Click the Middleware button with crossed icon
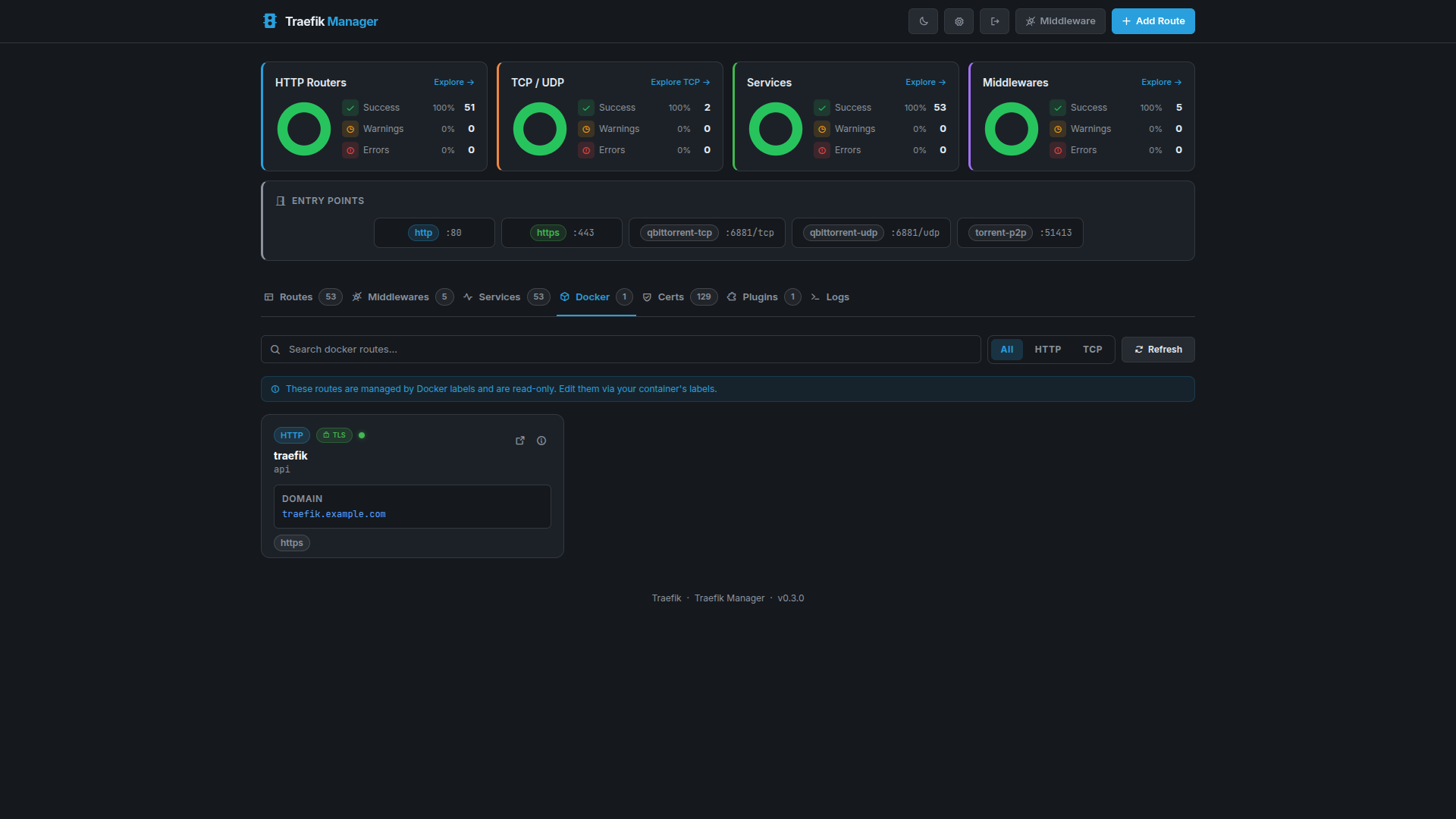1456x819 pixels. click(x=1059, y=21)
